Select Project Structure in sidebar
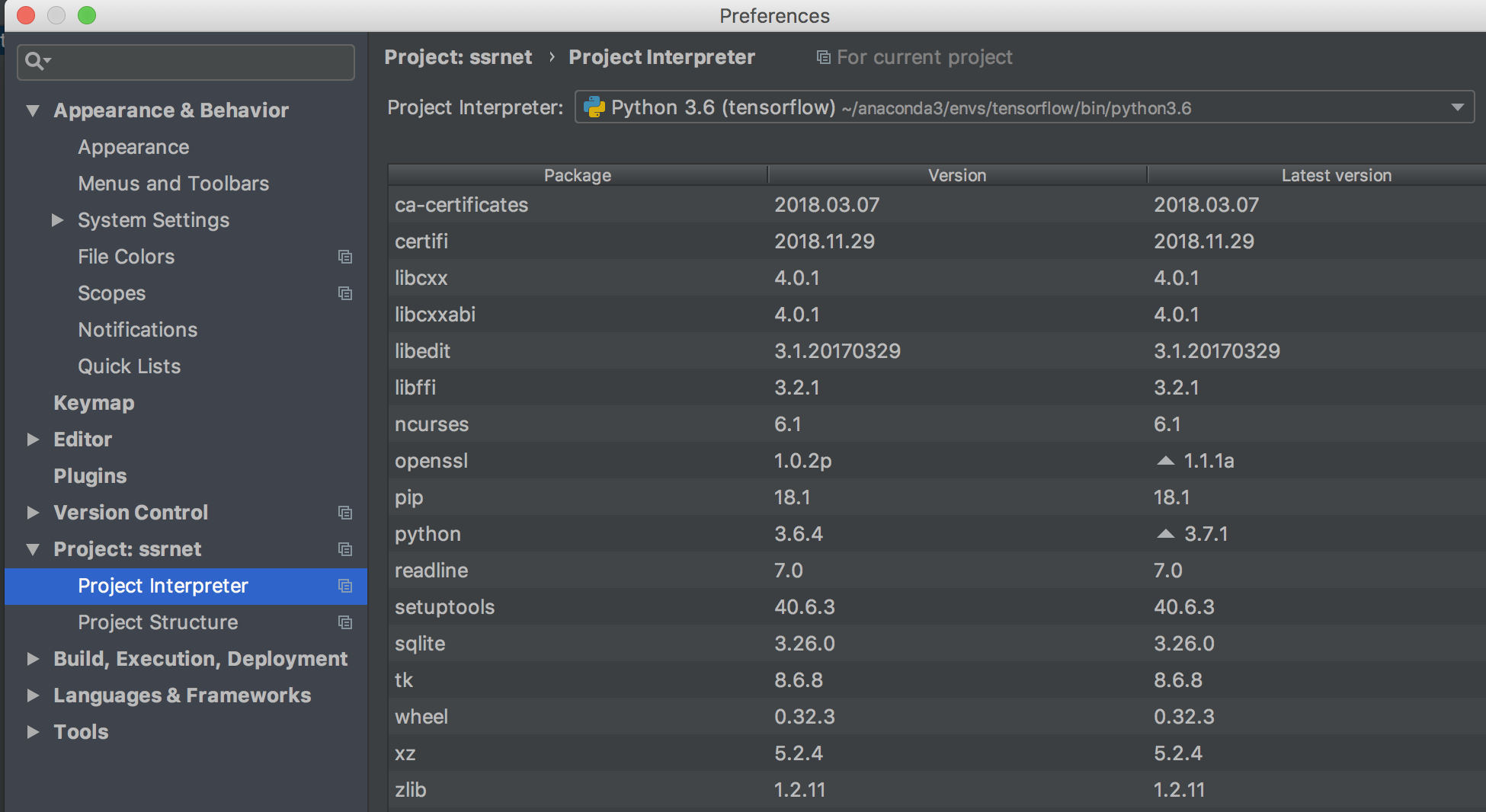 (158, 622)
